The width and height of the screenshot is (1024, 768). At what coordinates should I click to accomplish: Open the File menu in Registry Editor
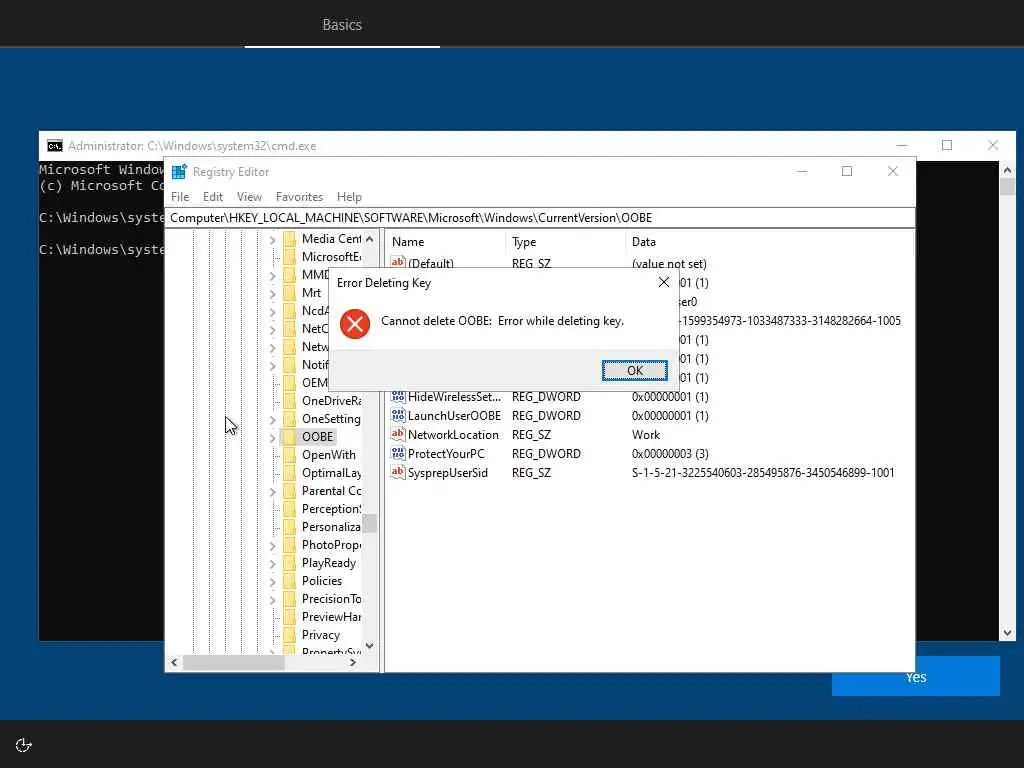pyautogui.click(x=180, y=197)
